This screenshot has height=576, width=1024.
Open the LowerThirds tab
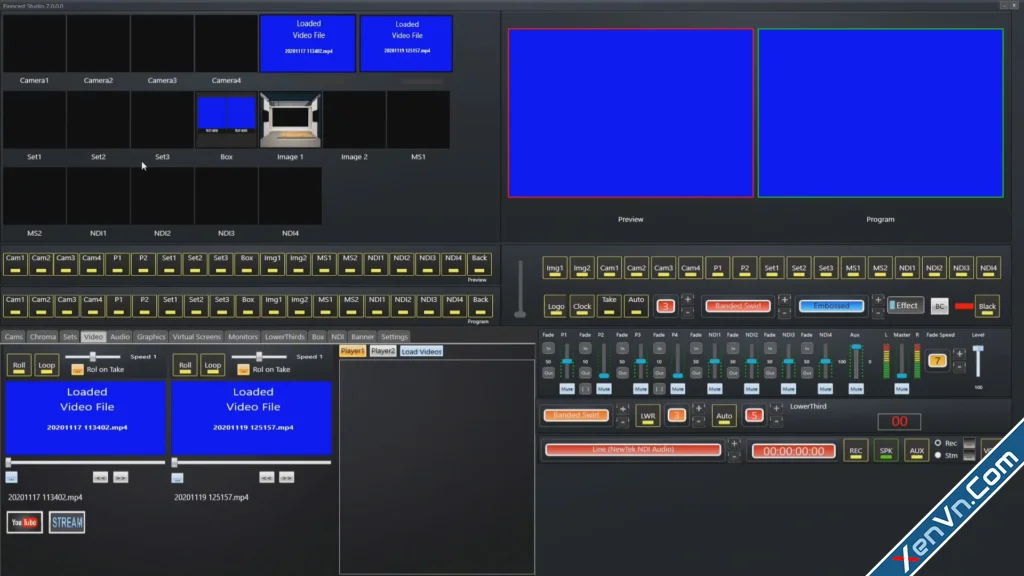tap(285, 337)
